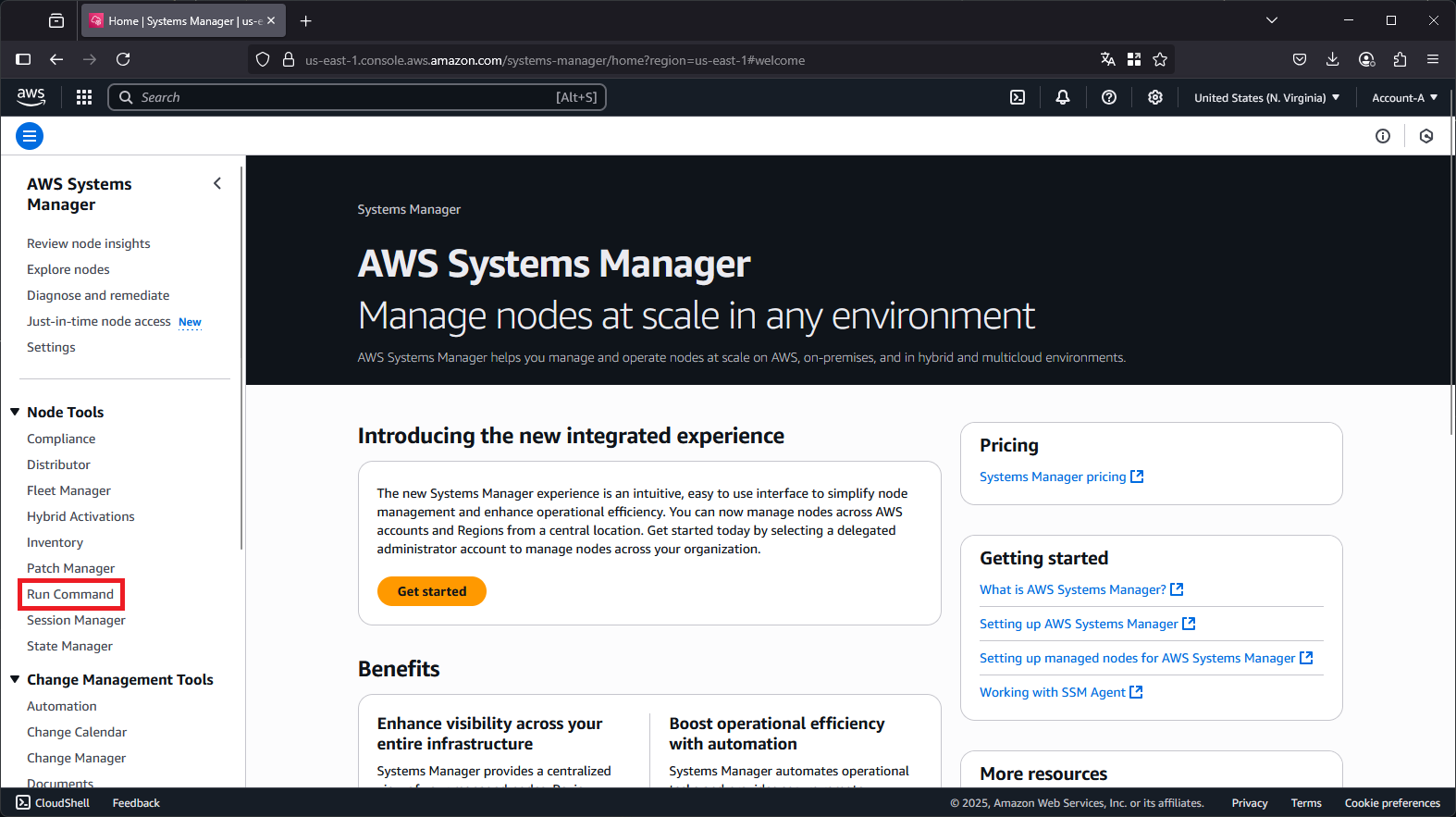Open the AWS services grid menu

84,97
